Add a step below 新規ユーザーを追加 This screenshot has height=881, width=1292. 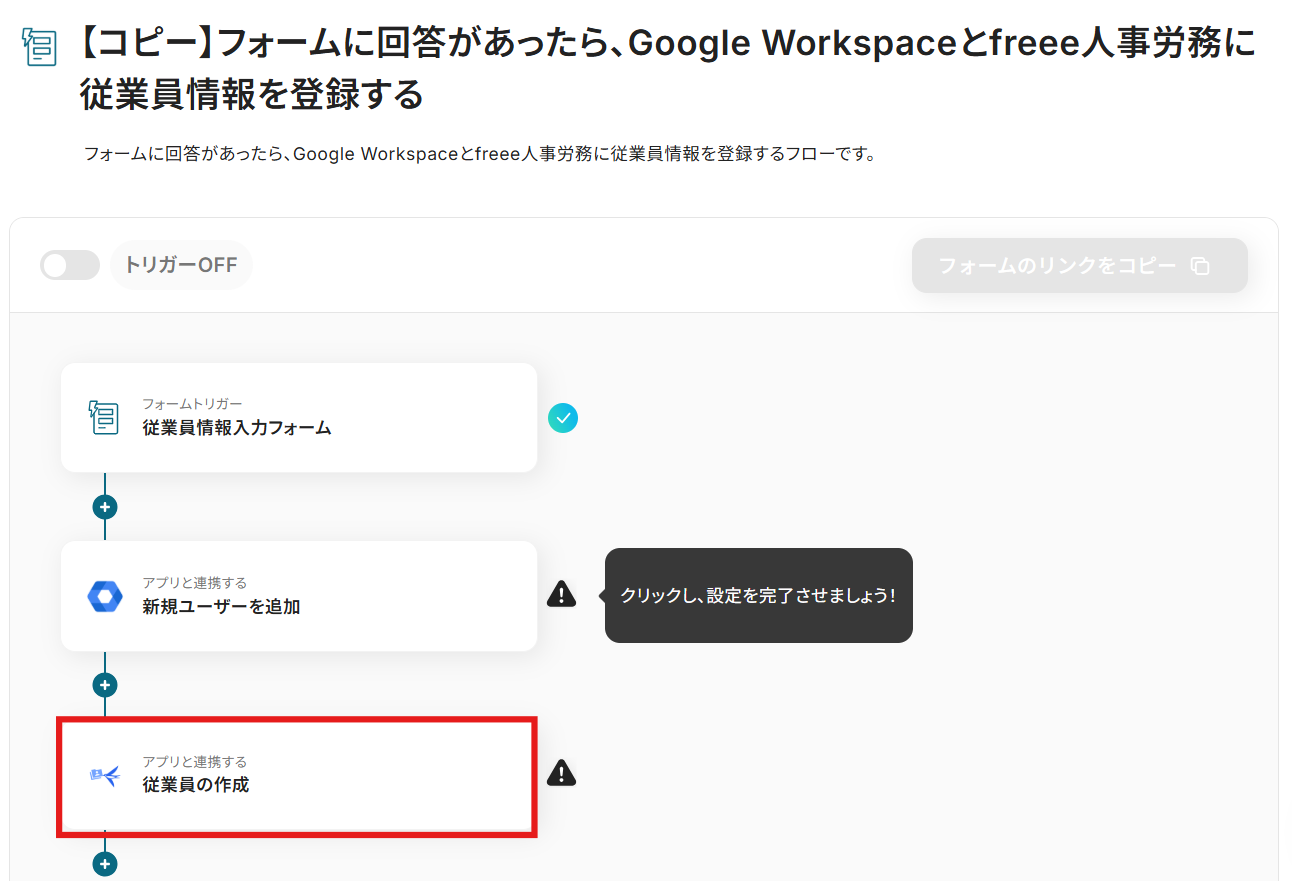pyautogui.click(x=105, y=685)
